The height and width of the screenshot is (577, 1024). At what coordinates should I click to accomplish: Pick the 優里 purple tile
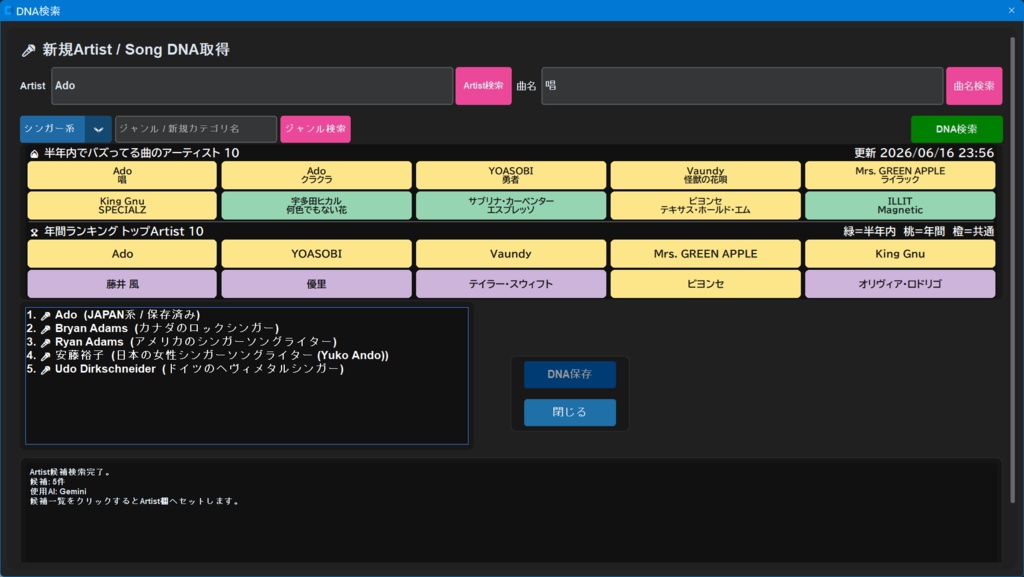click(x=316, y=284)
